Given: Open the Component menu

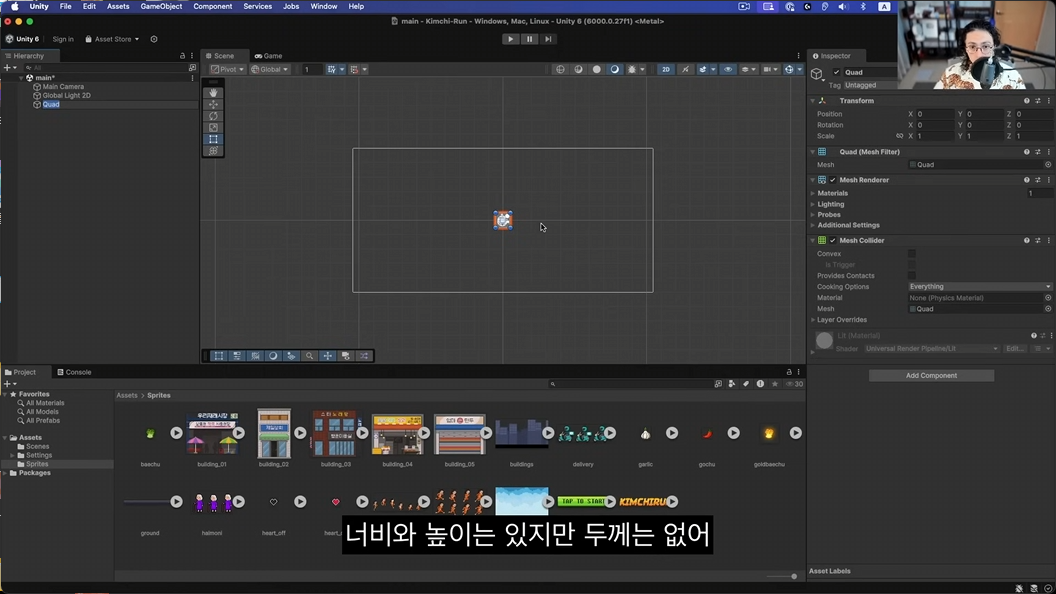Looking at the screenshot, I should [212, 6].
